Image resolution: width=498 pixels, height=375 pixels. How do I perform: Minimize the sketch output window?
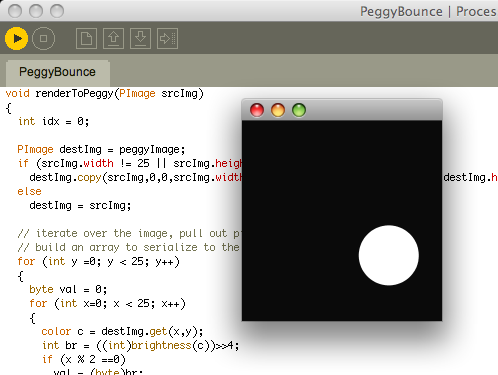pyautogui.click(x=278, y=110)
